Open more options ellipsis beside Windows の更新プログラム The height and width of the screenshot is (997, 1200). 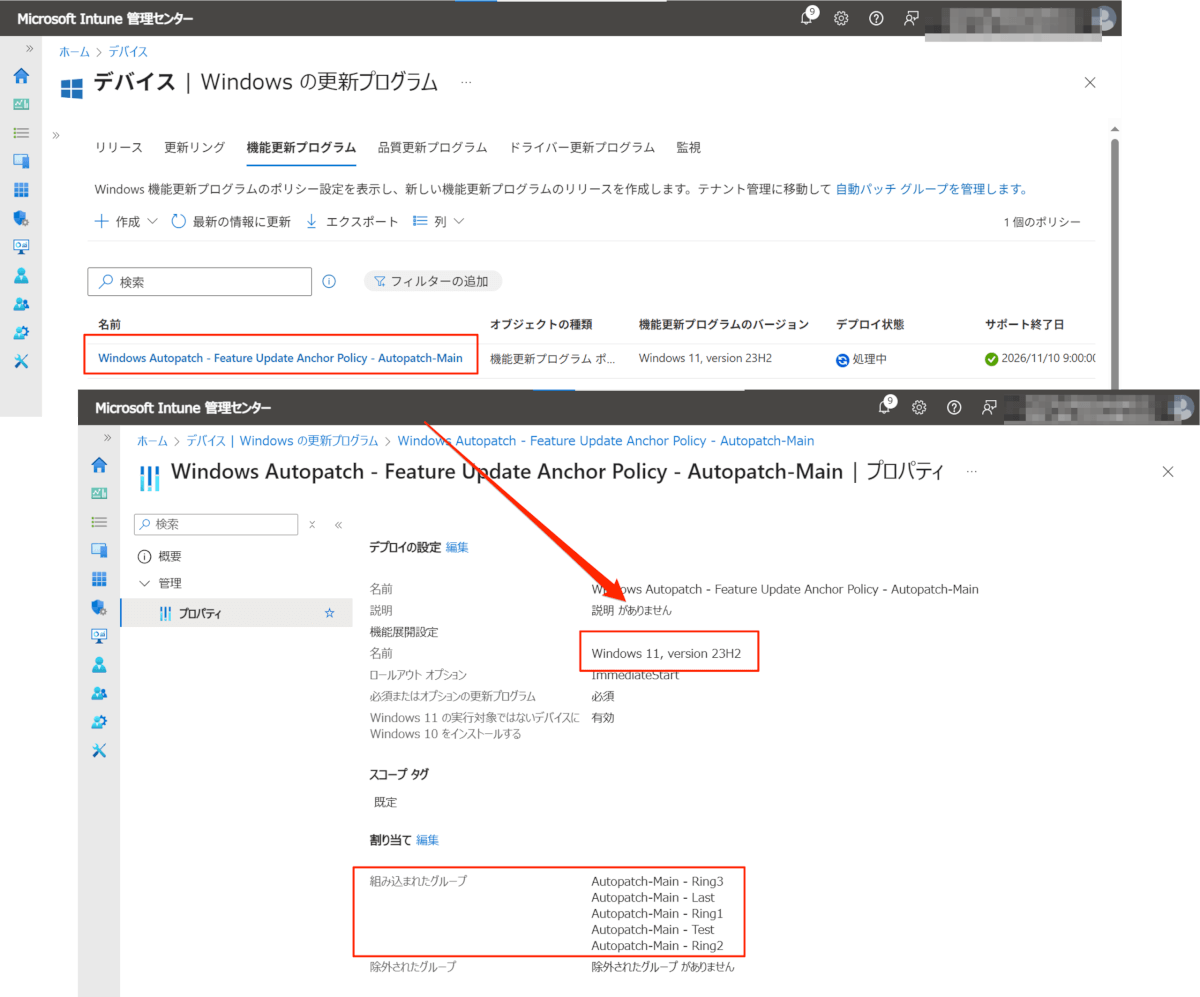coord(466,81)
